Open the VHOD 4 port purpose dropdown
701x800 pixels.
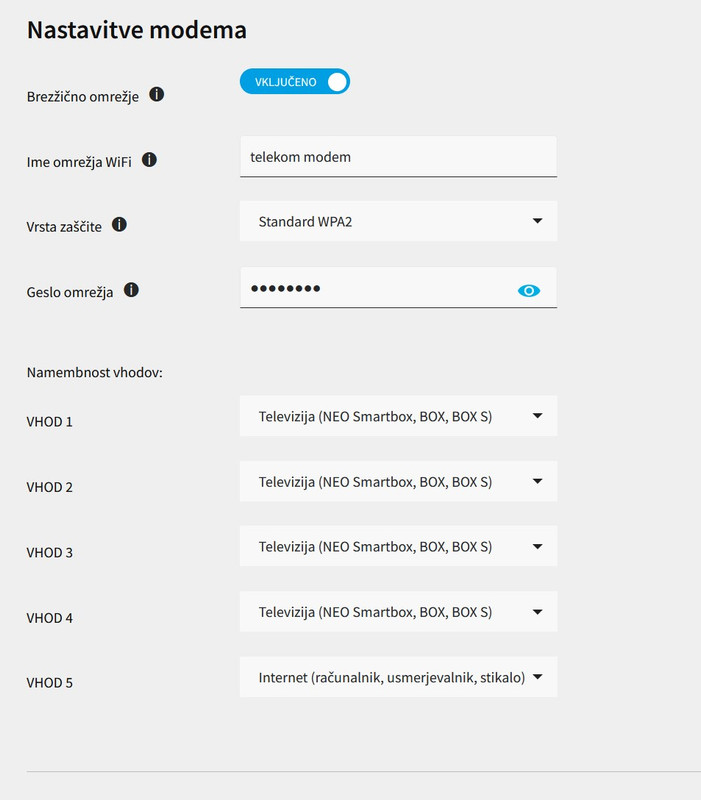(398, 612)
